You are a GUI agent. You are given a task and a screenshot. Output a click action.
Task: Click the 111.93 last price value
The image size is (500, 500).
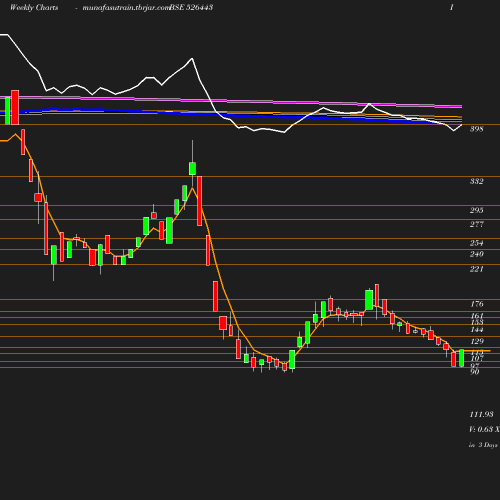481,414
